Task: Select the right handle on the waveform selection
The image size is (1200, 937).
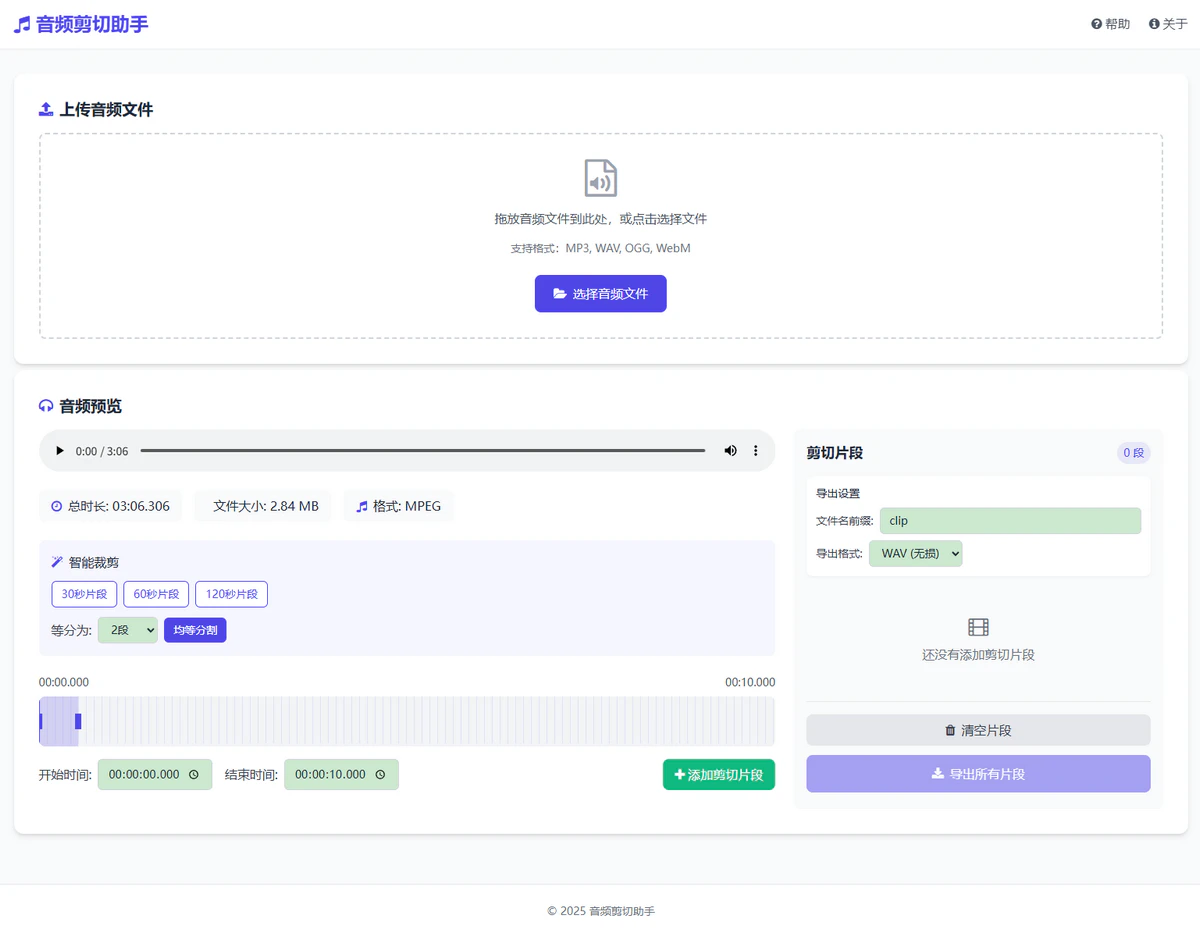Action: click(78, 721)
